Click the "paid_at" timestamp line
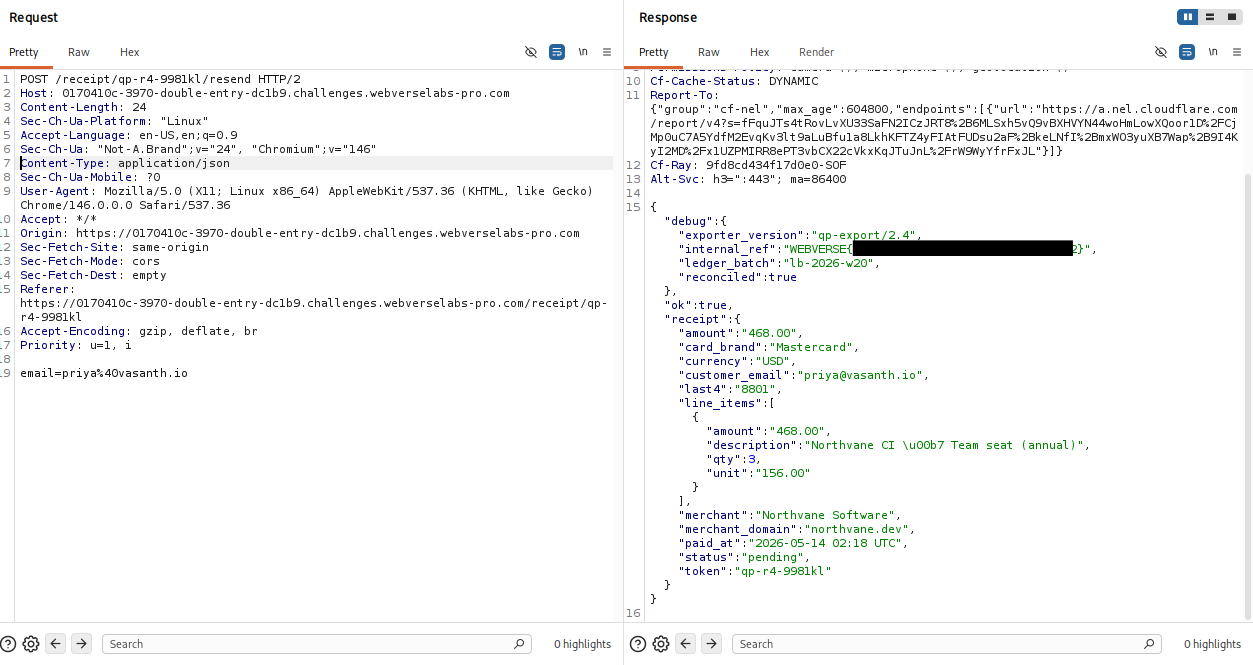1253x665 pixels. tap(793, 543)
